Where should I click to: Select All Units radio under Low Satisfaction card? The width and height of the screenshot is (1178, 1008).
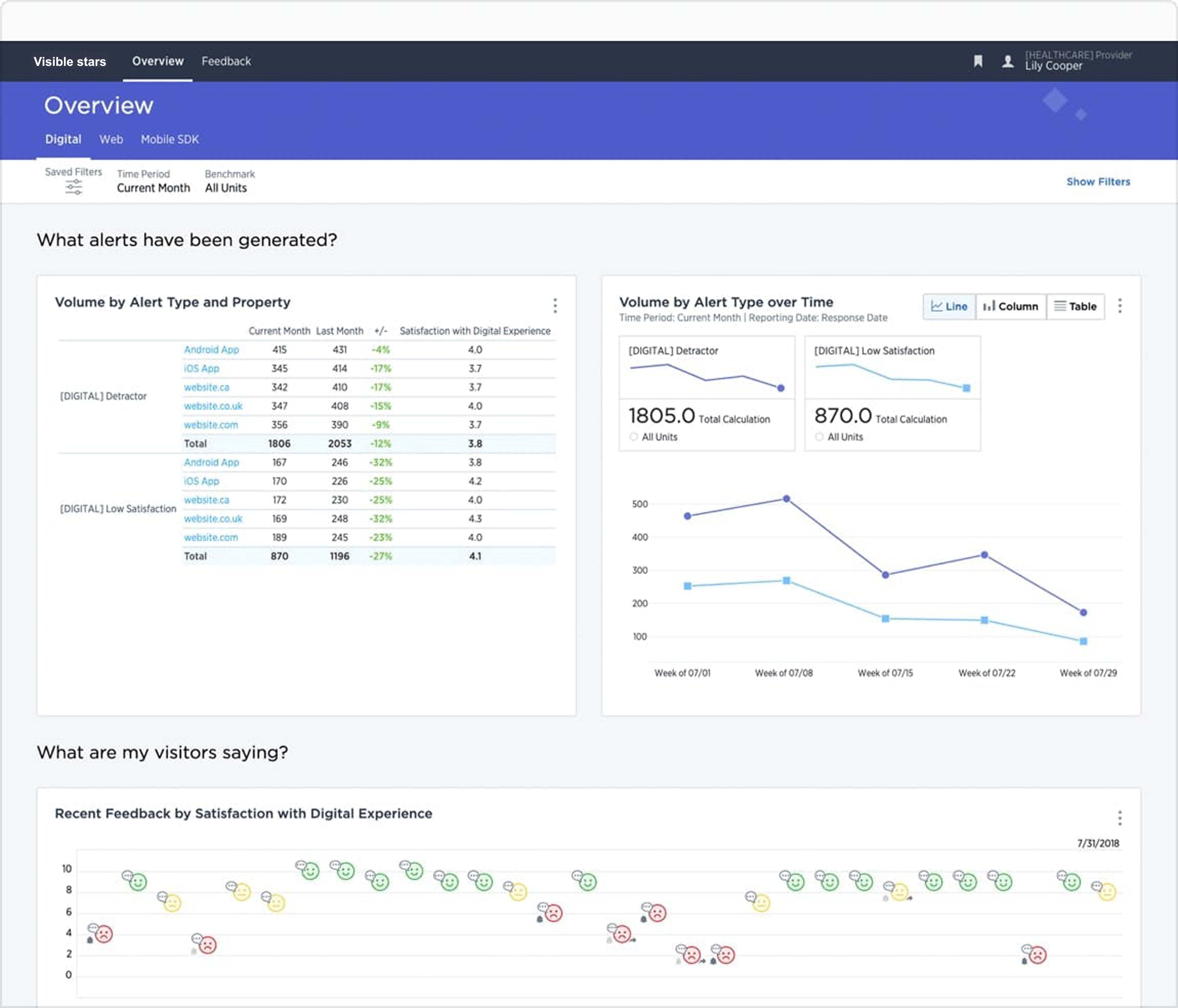click(x=819, y=437)
